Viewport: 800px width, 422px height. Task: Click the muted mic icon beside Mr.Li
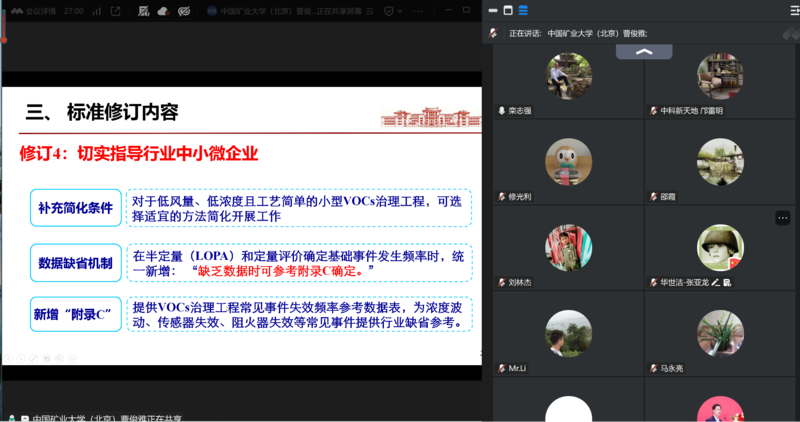tap(502, 368)
